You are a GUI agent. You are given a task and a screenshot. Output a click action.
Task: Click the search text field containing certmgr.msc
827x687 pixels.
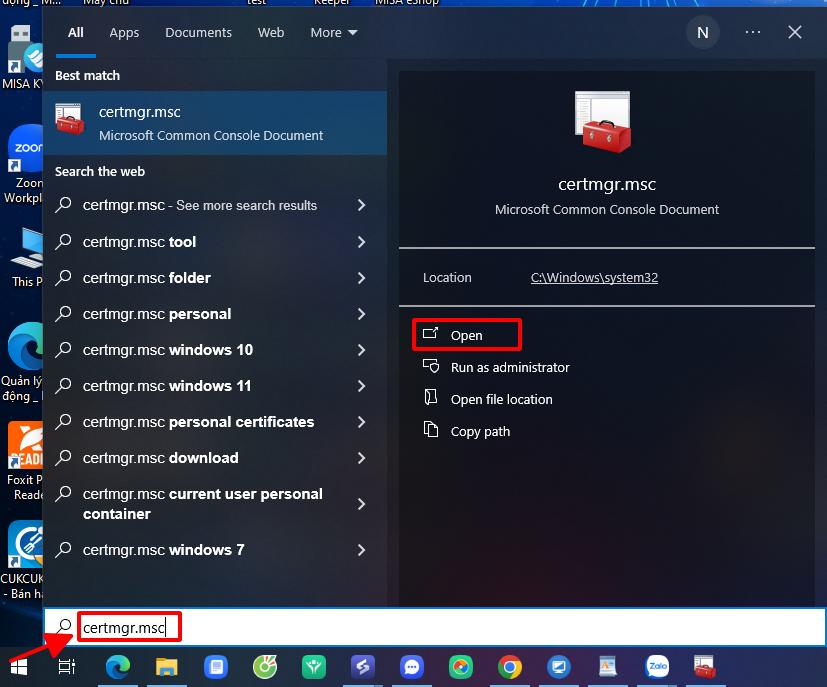[x=435, y=627]
